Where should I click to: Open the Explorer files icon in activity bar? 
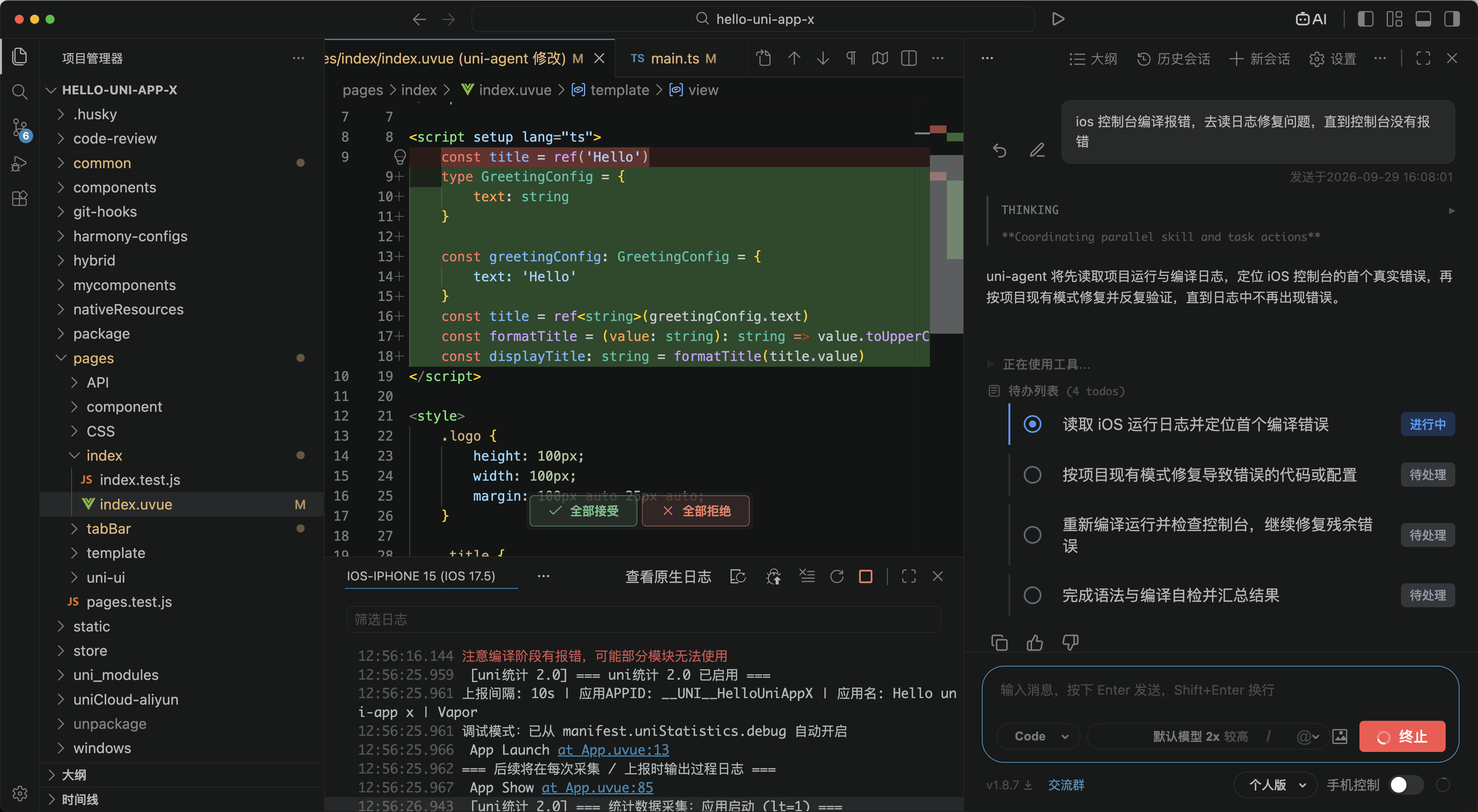click(x=20, y=56)
